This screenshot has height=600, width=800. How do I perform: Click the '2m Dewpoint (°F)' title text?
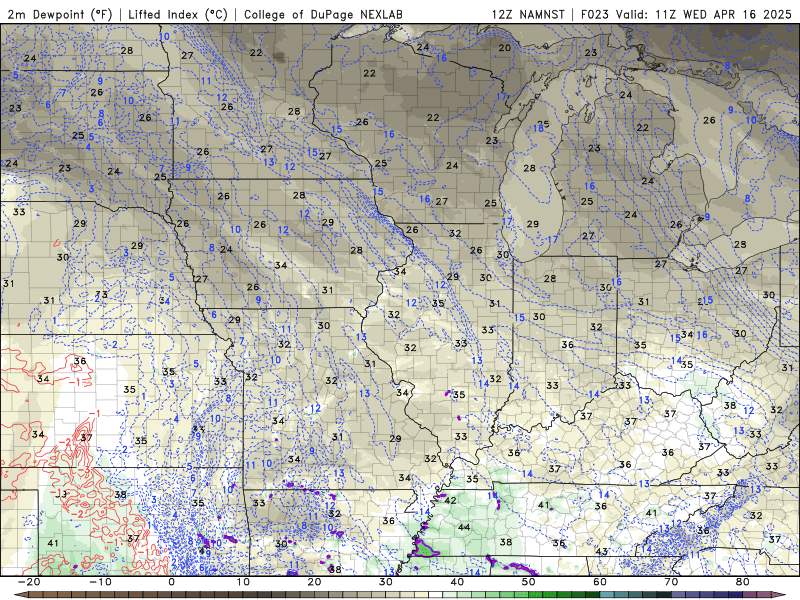point(60,14)
